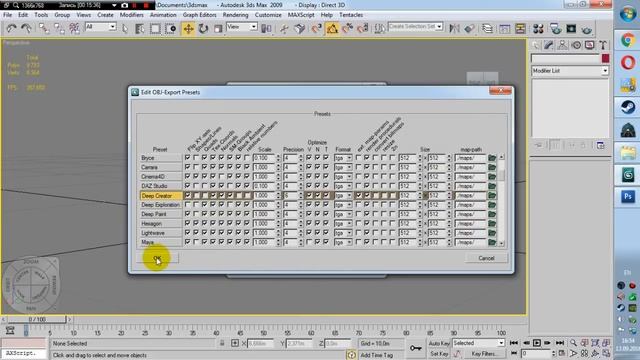640x360 pixels.
Task: Toggle the highlighted Angle Snap icon
Action: pos(332,29)
